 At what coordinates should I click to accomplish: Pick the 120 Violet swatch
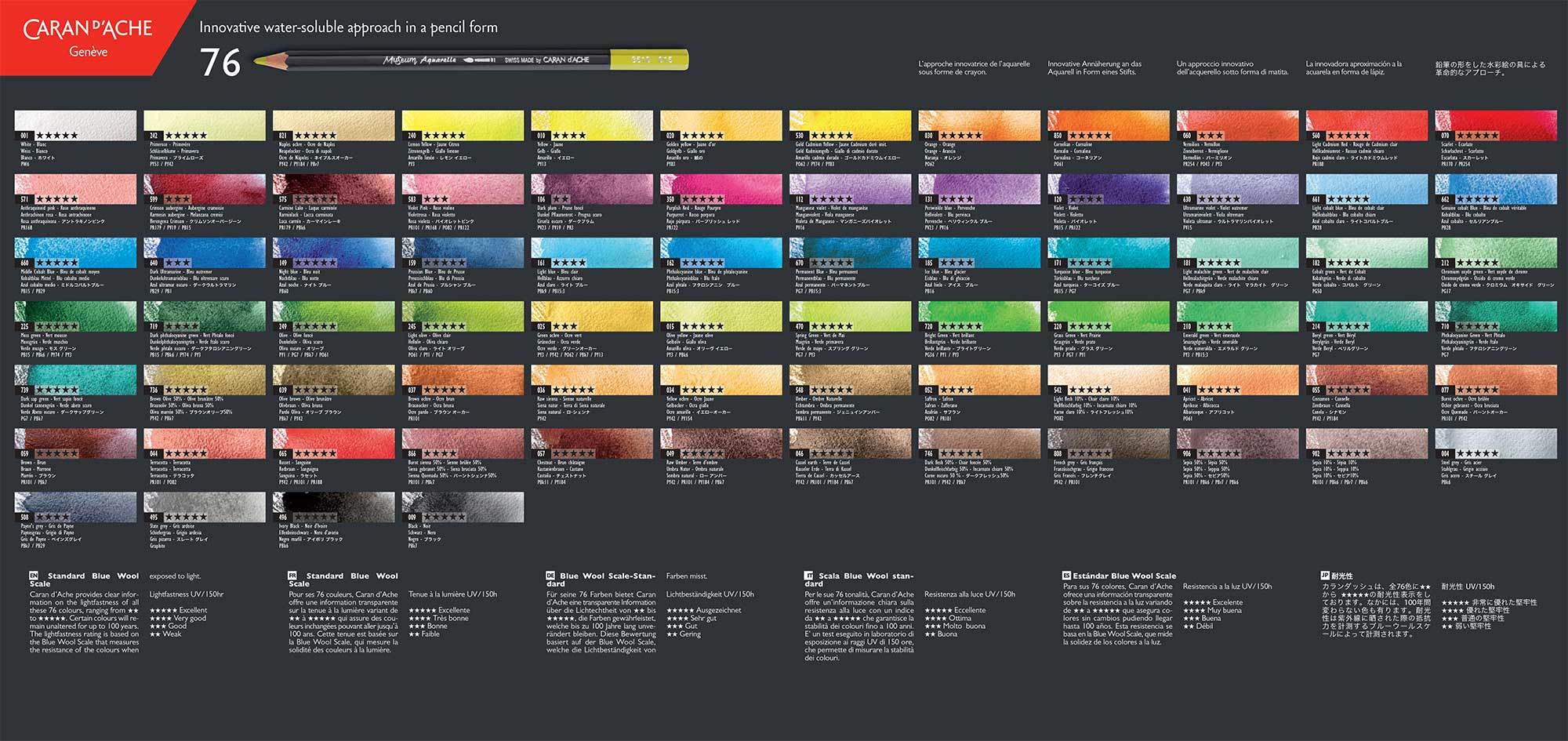pyautogui.click(x=1109, y=190)
